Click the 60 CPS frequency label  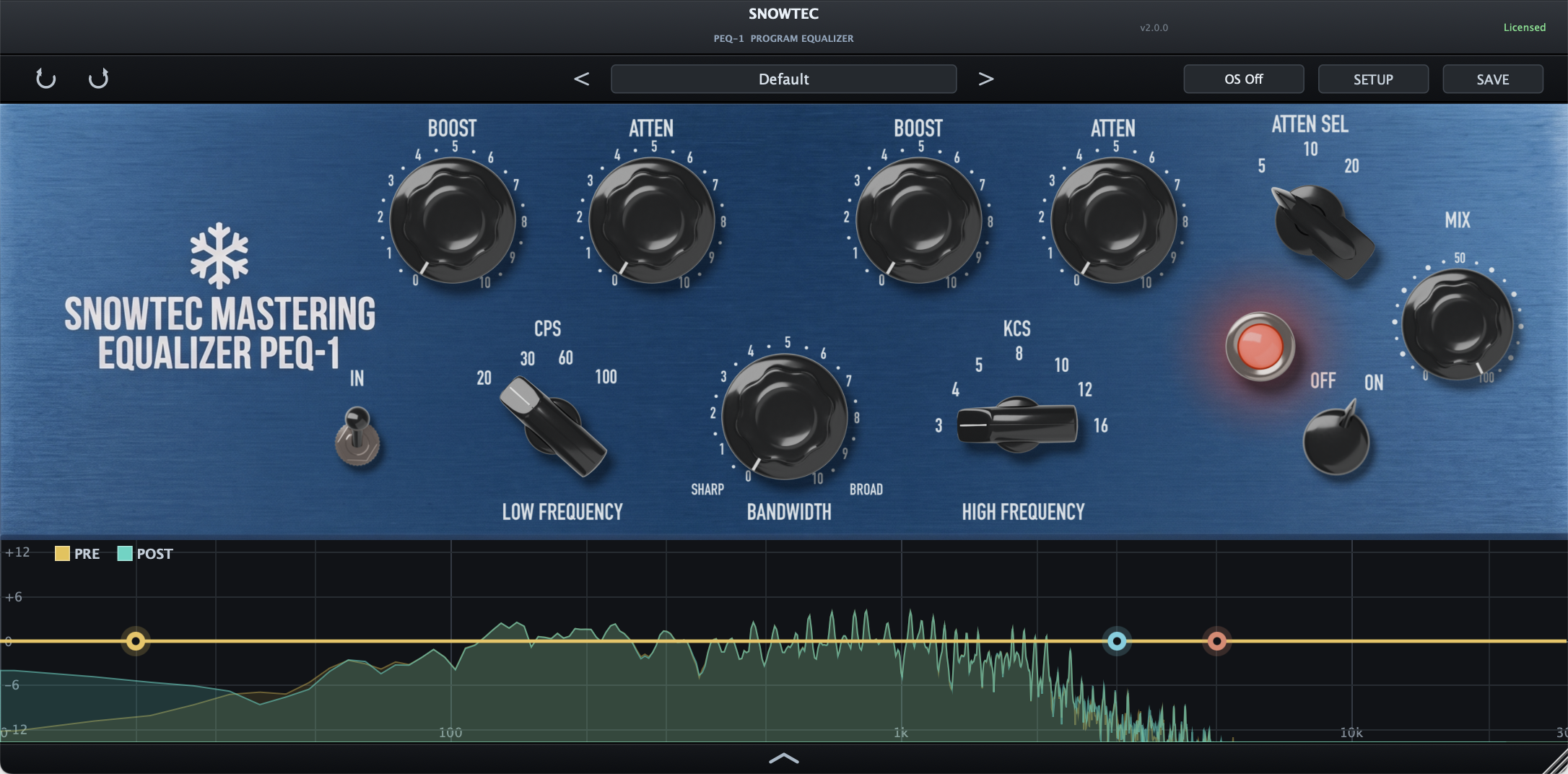[x=565, y=357]
